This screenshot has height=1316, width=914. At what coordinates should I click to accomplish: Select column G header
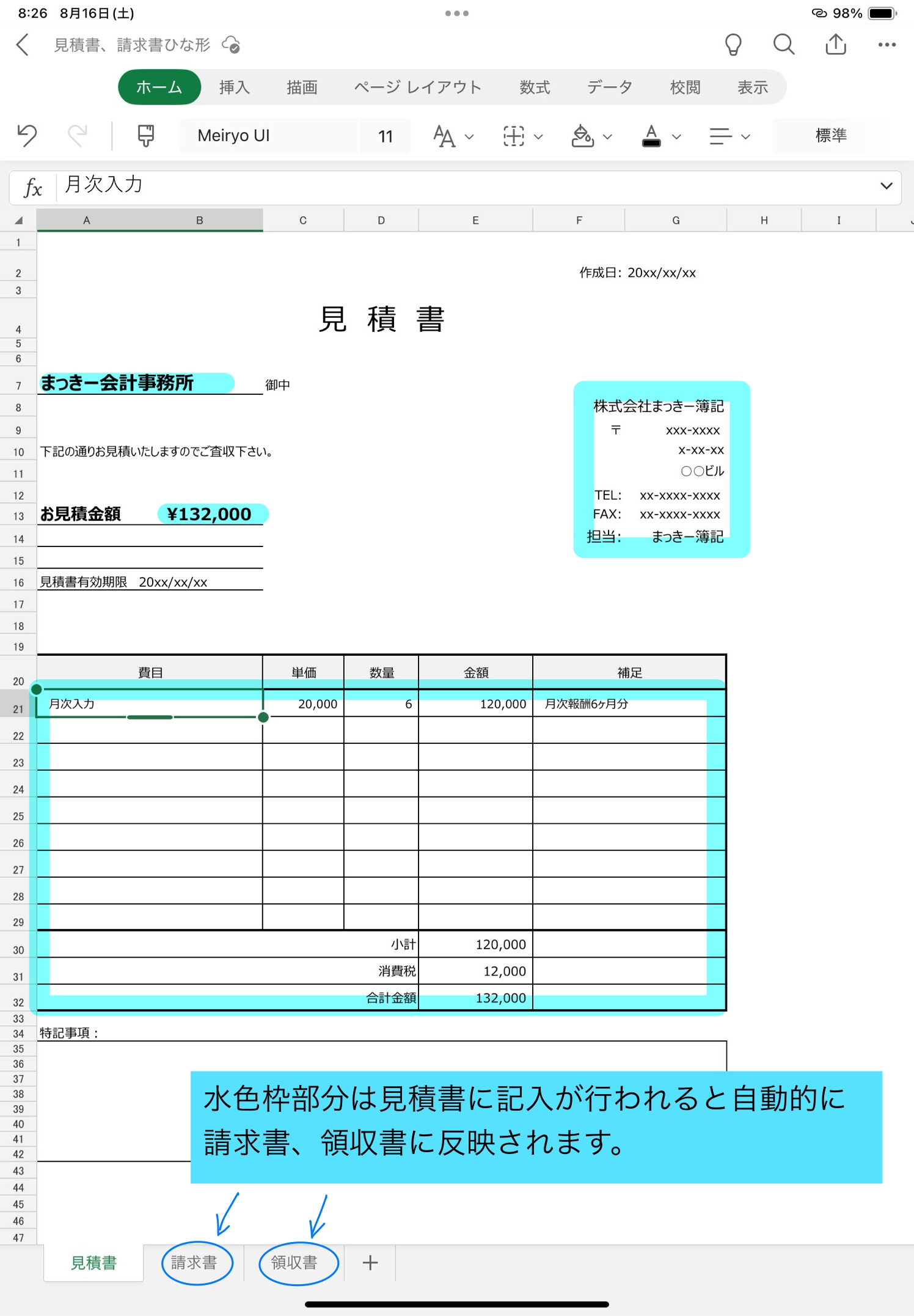pos(676,221)
